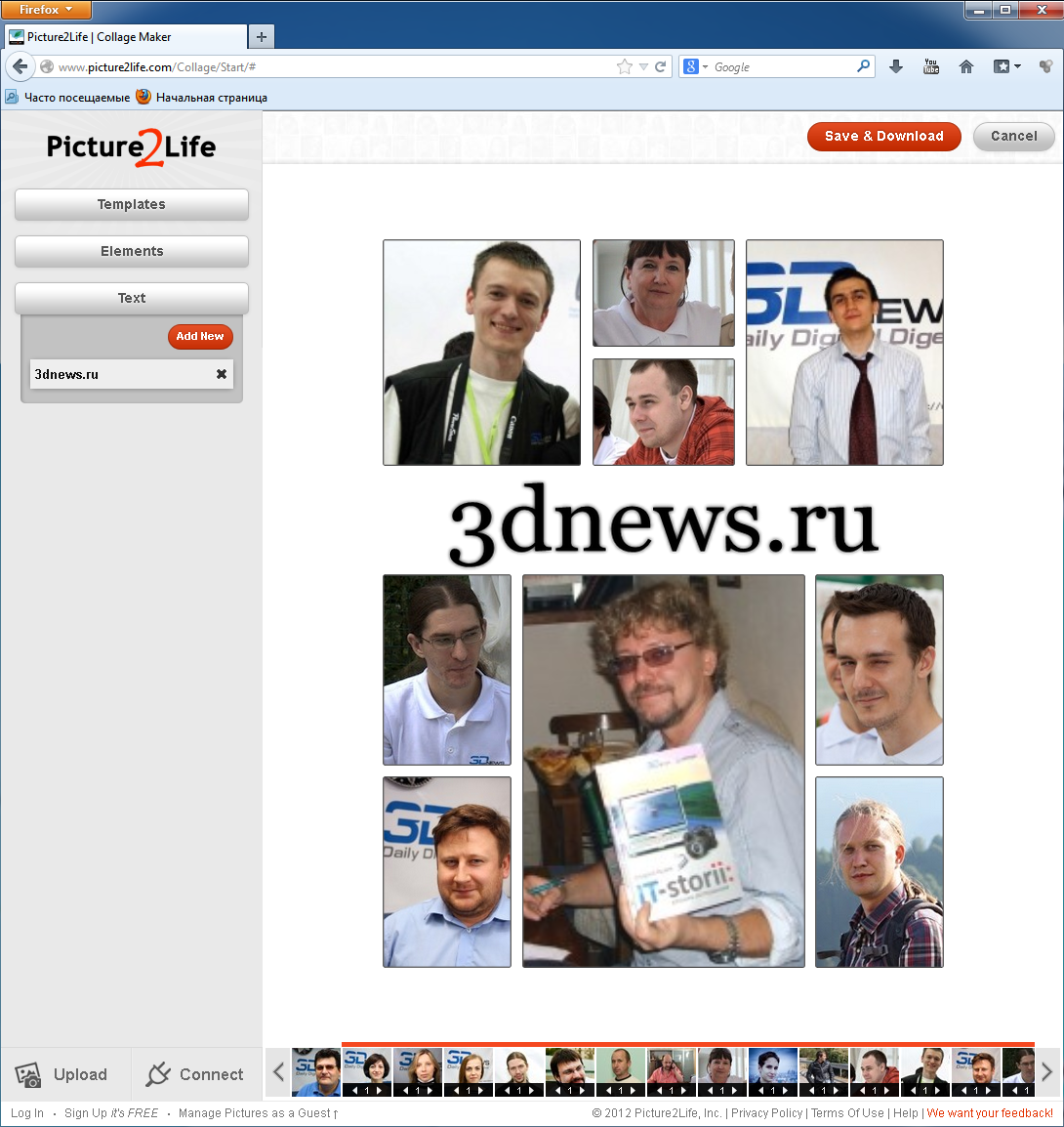Image resolution: width=1064 pixels, height=1127 pixels.
Task: Click the YouTube toolbar icon
Action: 931,66
